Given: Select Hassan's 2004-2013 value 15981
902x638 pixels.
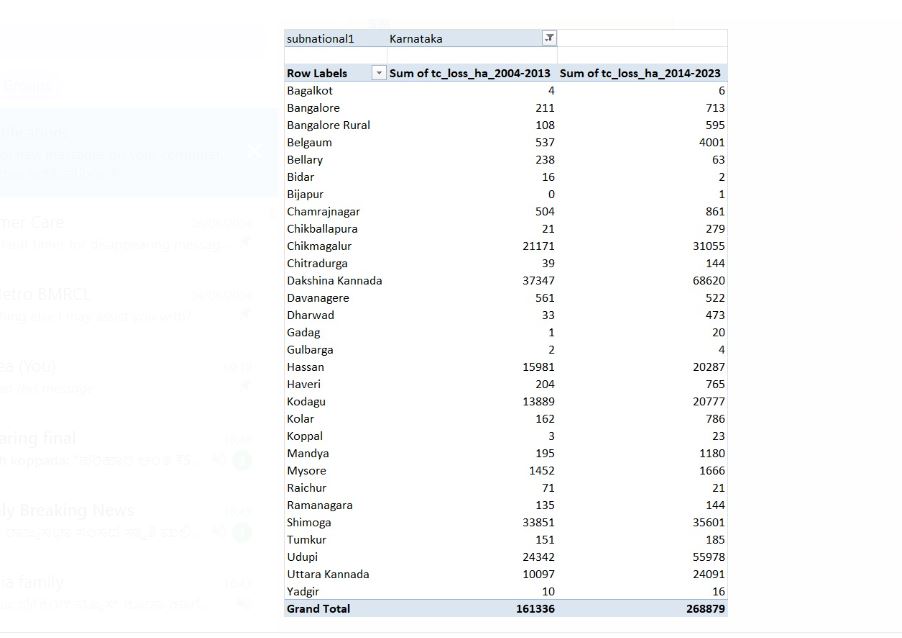Looking at the screenshot, I should (538, 367).
